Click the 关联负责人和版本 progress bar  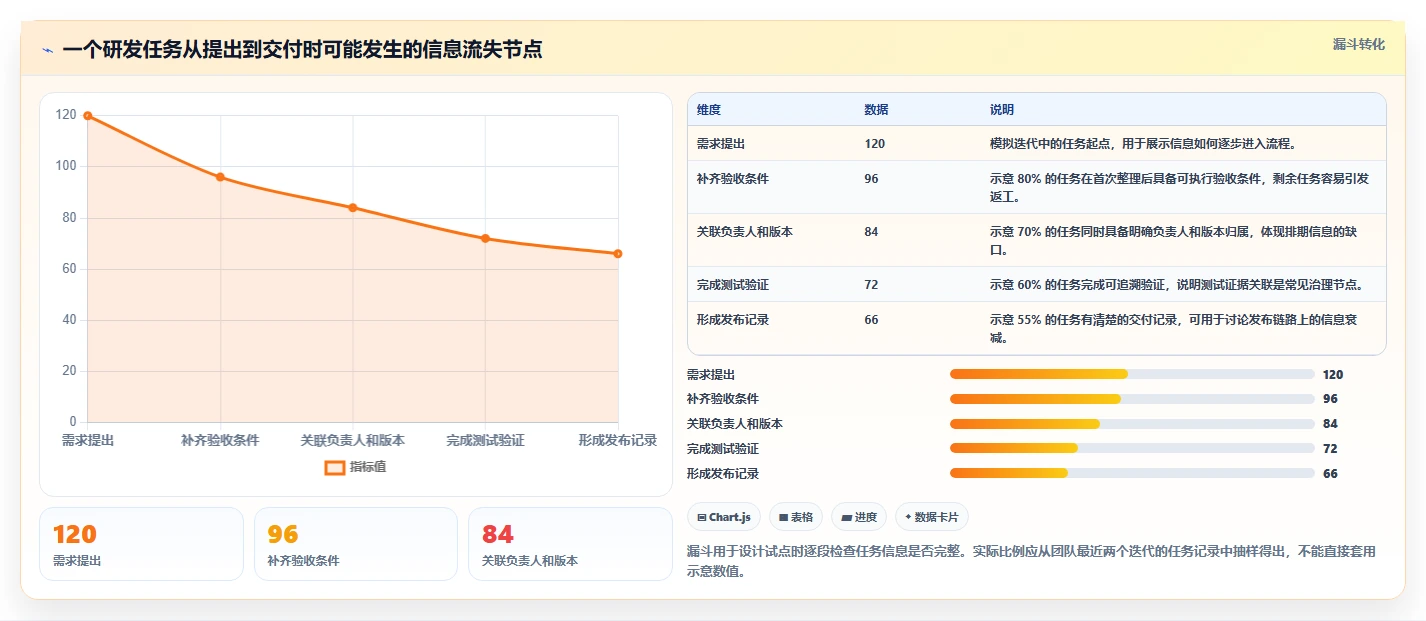(x=1132, y=424)
